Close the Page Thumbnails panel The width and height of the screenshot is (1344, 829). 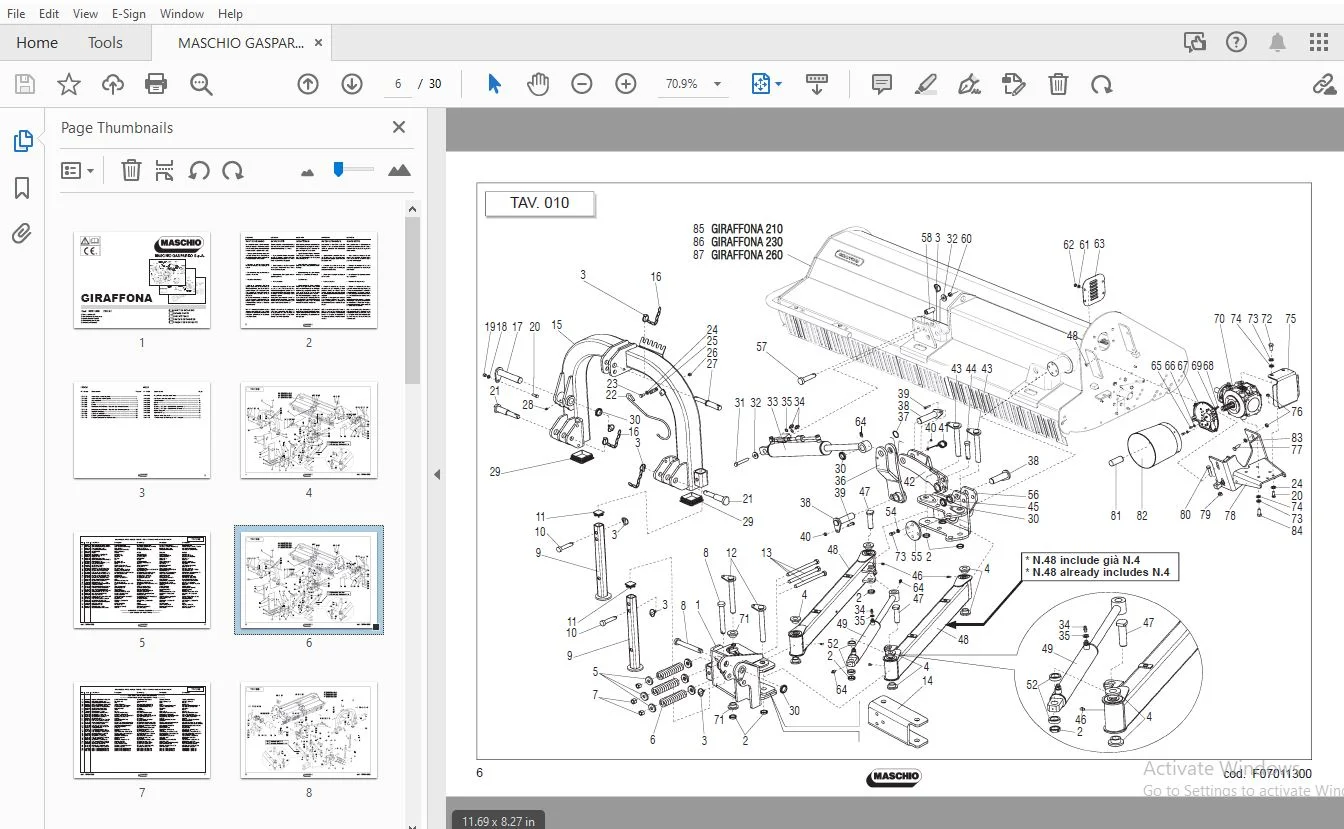click(399, 127)
